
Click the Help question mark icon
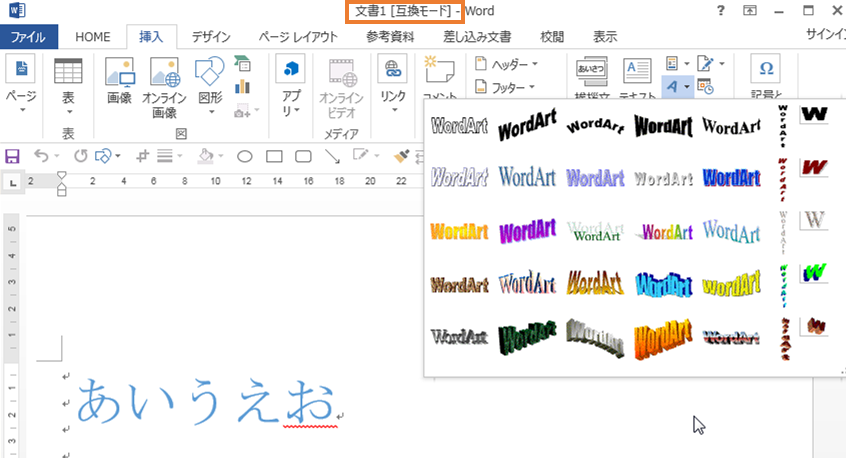tap(720, 11)
